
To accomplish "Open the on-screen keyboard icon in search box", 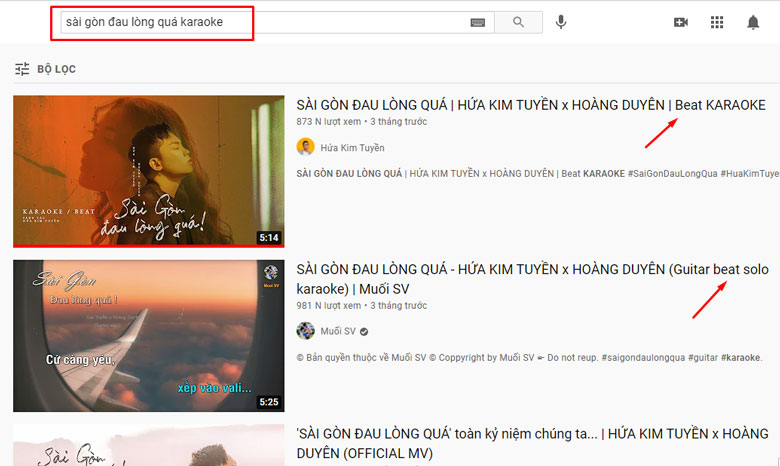I will tap(478, 22).
